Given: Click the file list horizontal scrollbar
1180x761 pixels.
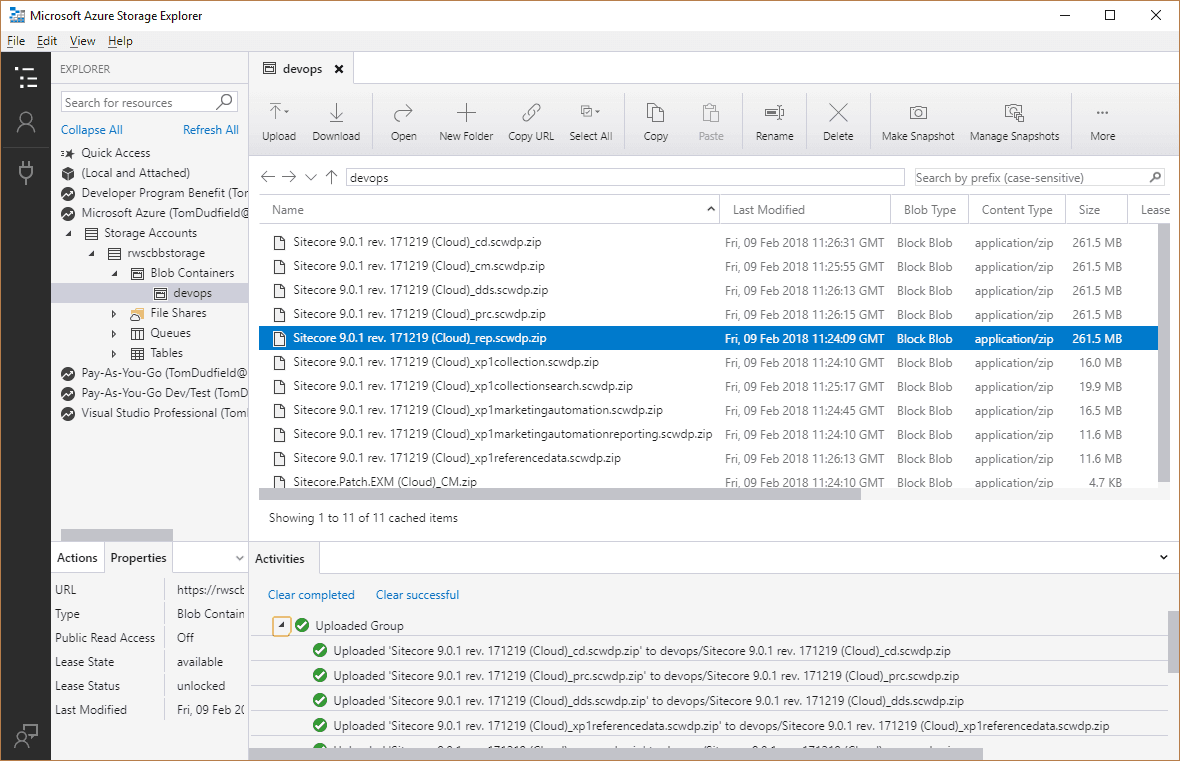Looking at the screenshot, I should tap(559, 495).
